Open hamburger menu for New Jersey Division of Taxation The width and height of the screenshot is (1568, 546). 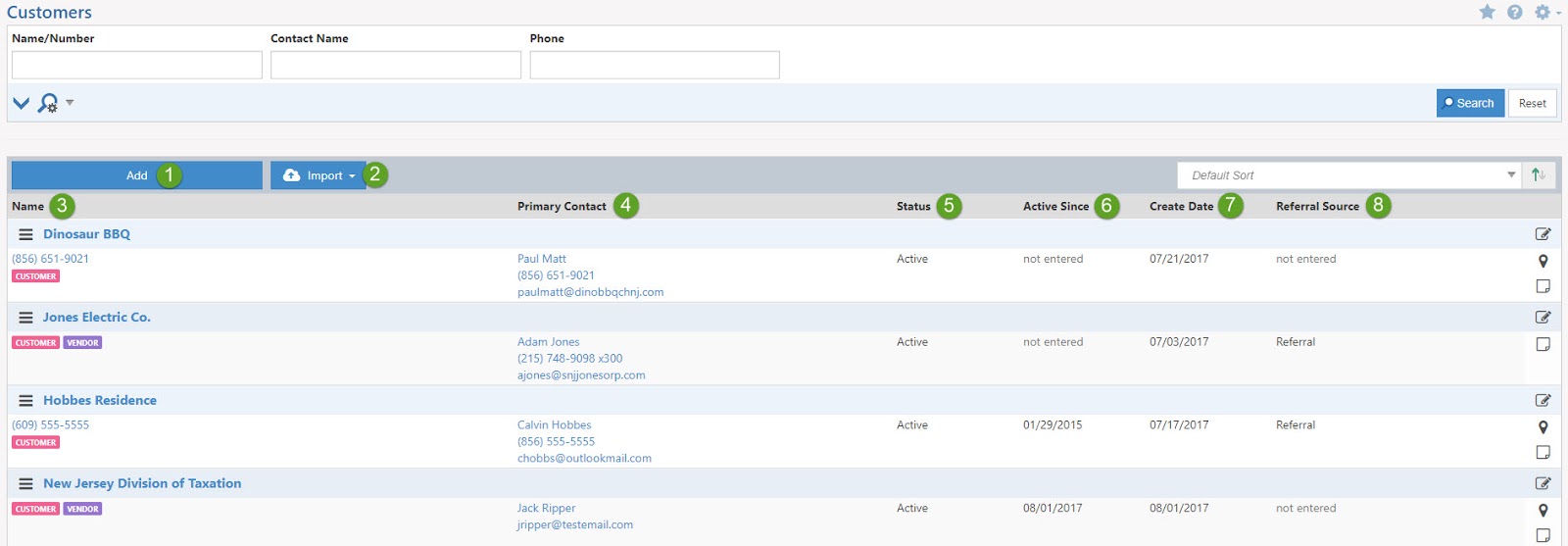coord(25,484)
